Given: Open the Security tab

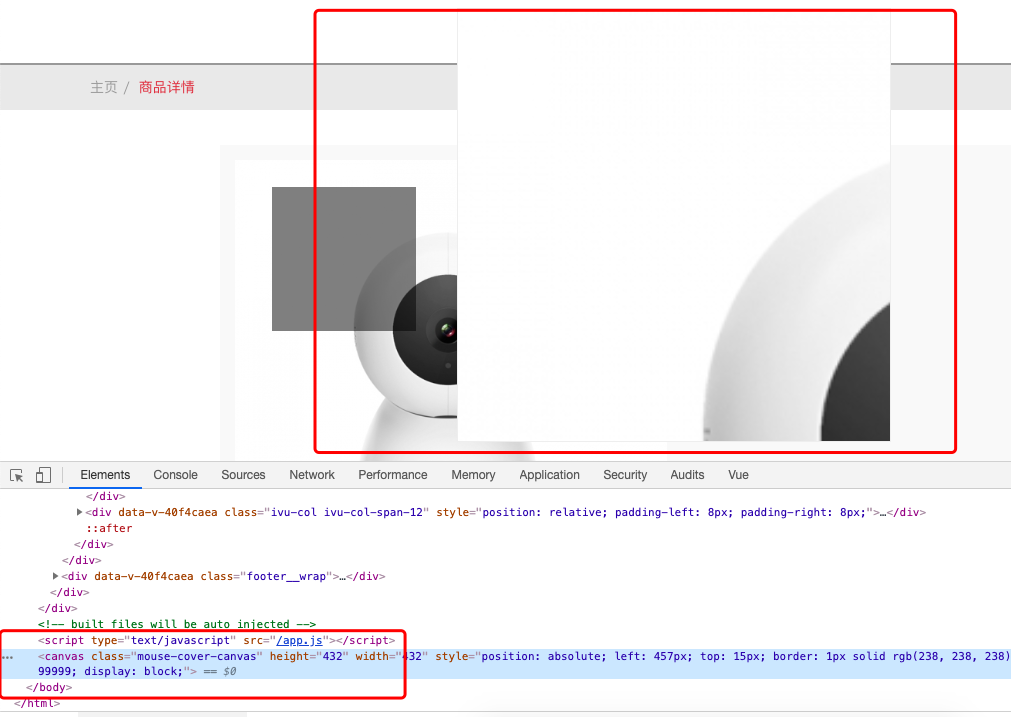Looking at the screenshot, I should 625,475.
